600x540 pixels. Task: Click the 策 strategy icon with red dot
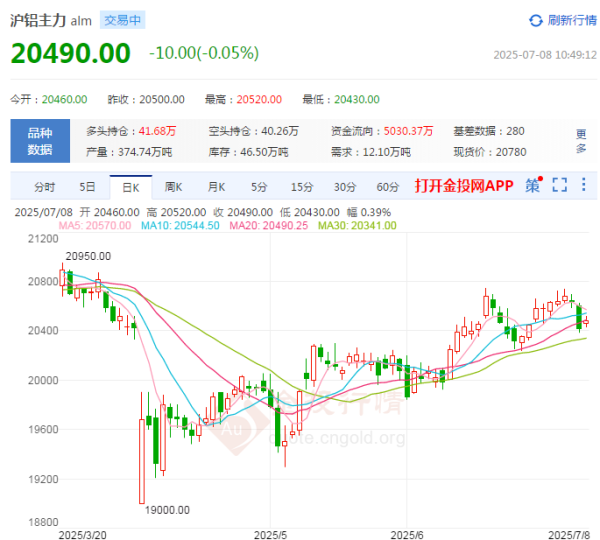coord(533,185)
